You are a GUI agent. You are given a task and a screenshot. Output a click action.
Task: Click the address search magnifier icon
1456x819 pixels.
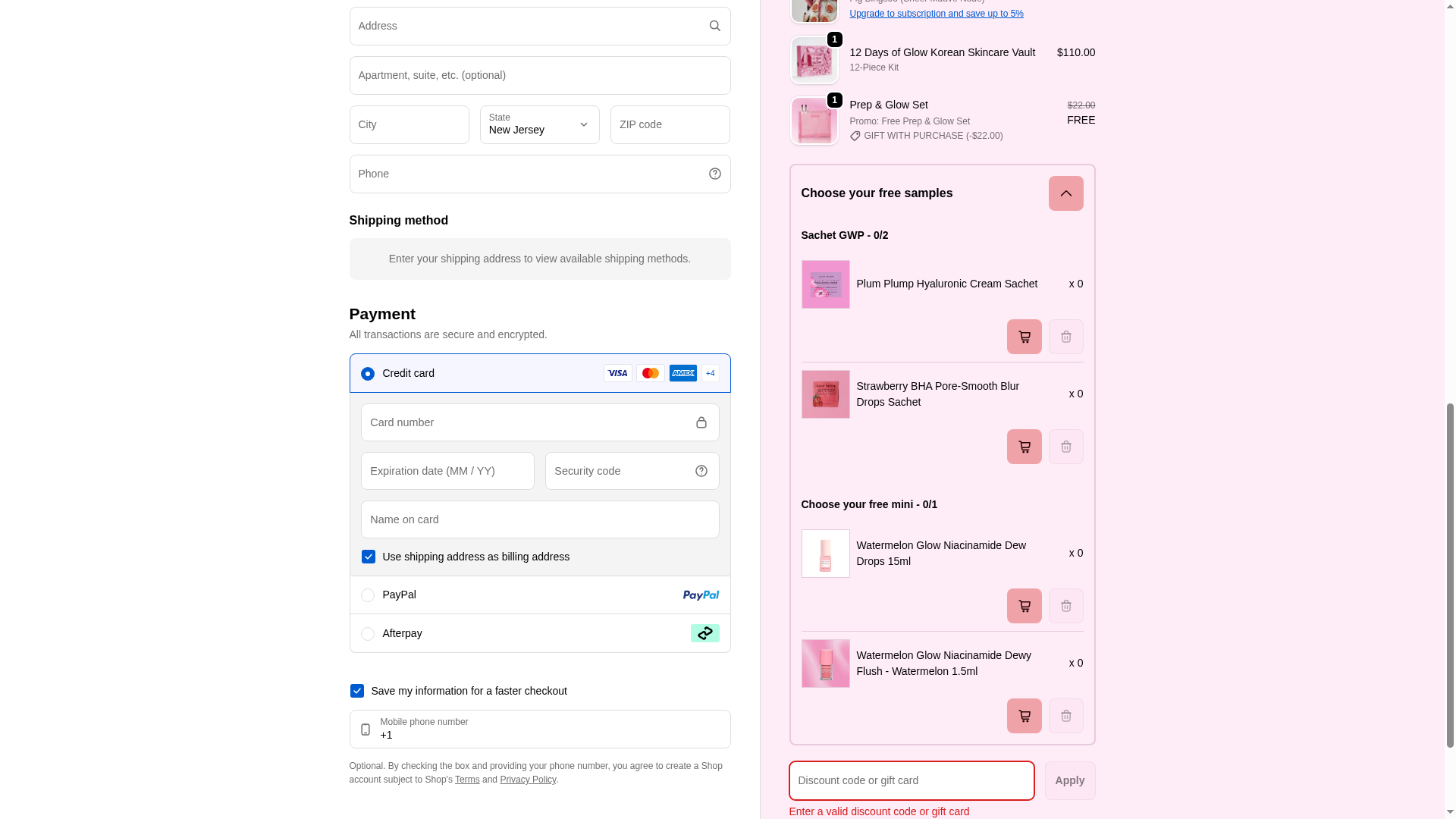tap(714, 26)
